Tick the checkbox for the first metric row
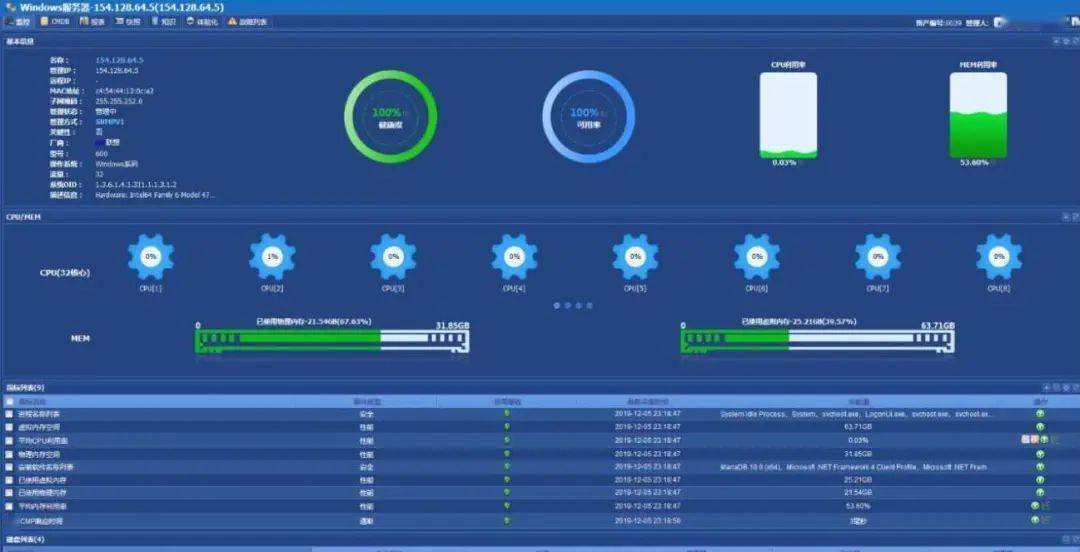The width and height of the screenshot is (1080, 552). coord(10,414)
